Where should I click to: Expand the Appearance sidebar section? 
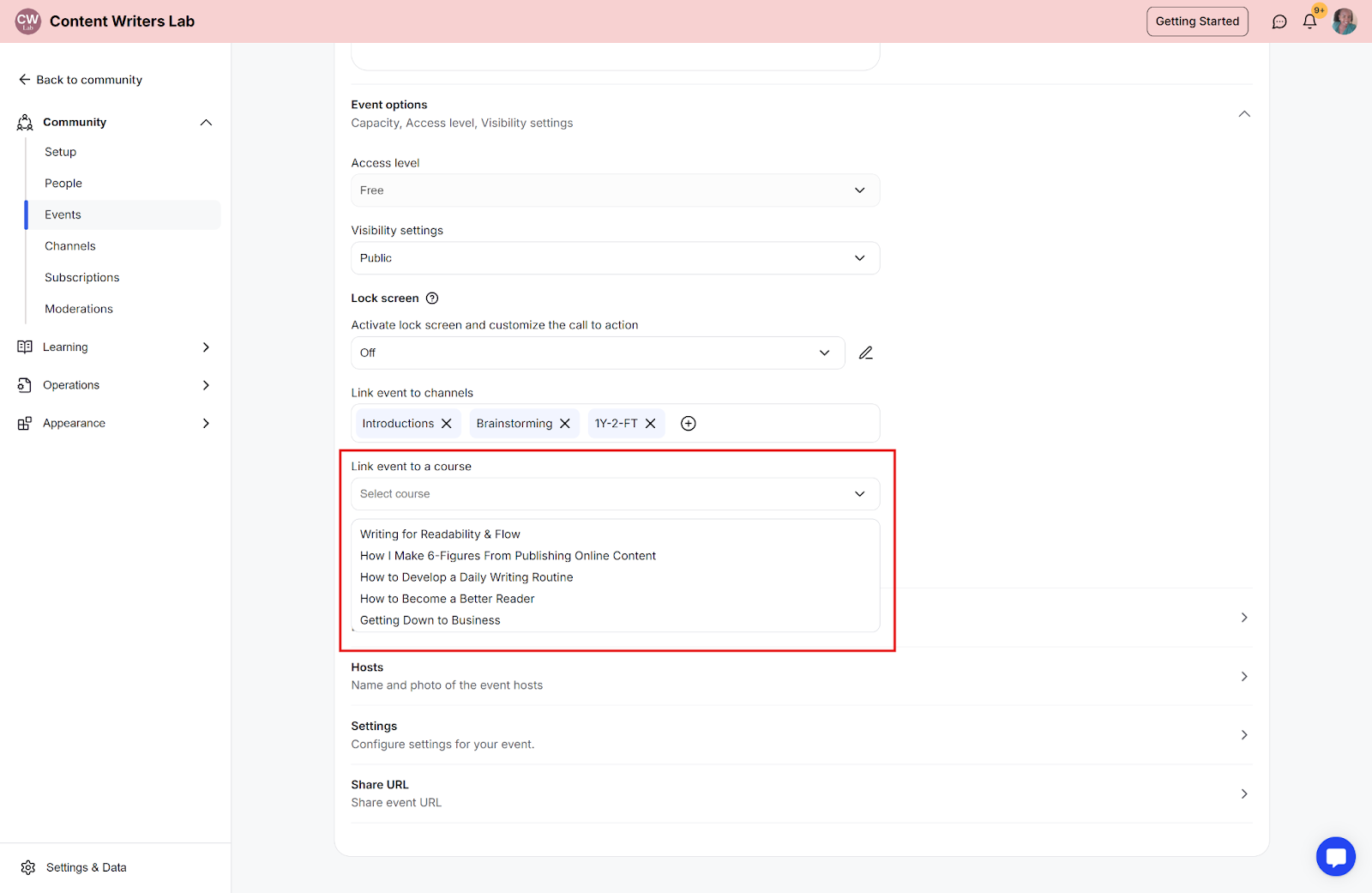(x=206, y=423)
